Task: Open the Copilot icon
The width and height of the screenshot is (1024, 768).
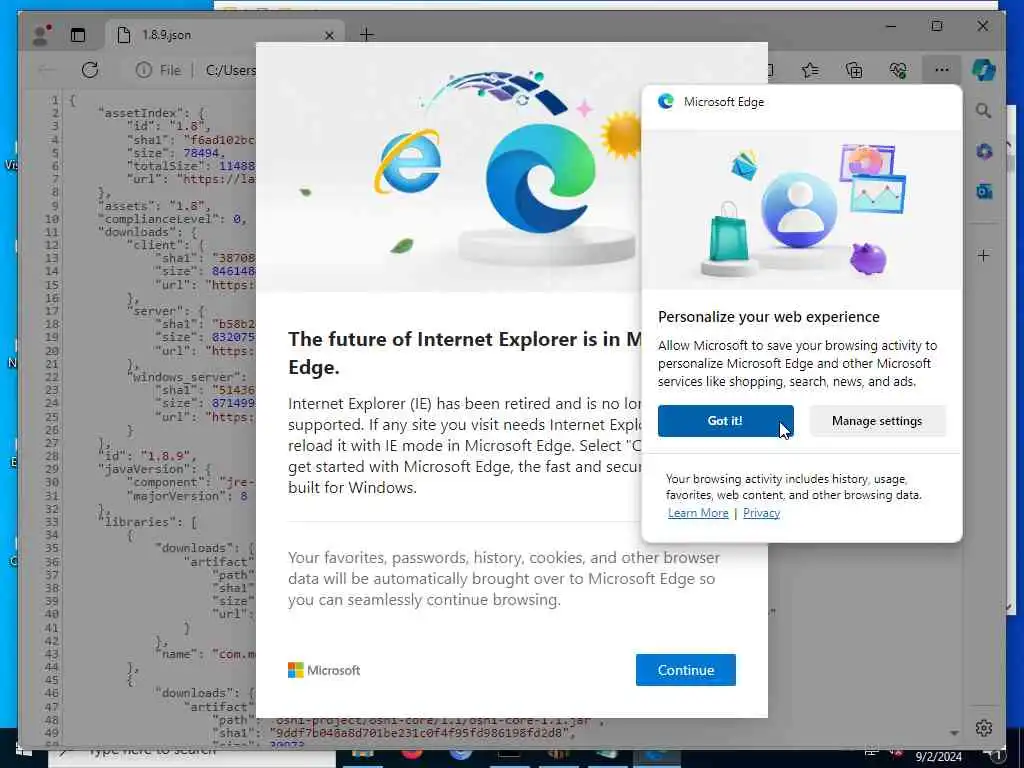Action: tap(984, 70)
